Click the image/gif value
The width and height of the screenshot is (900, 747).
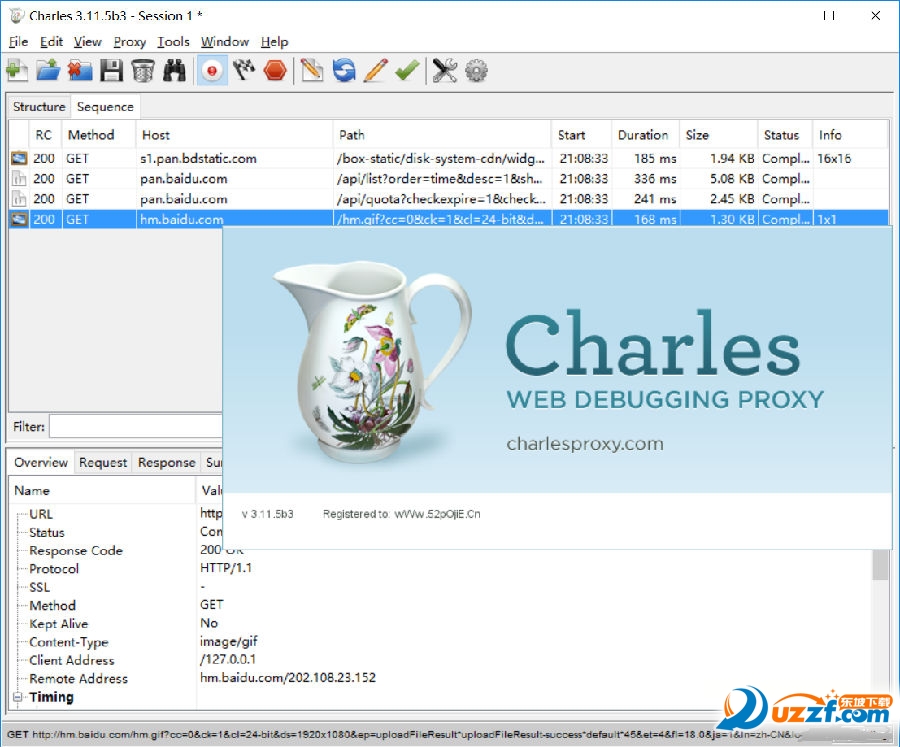point(229,641)
